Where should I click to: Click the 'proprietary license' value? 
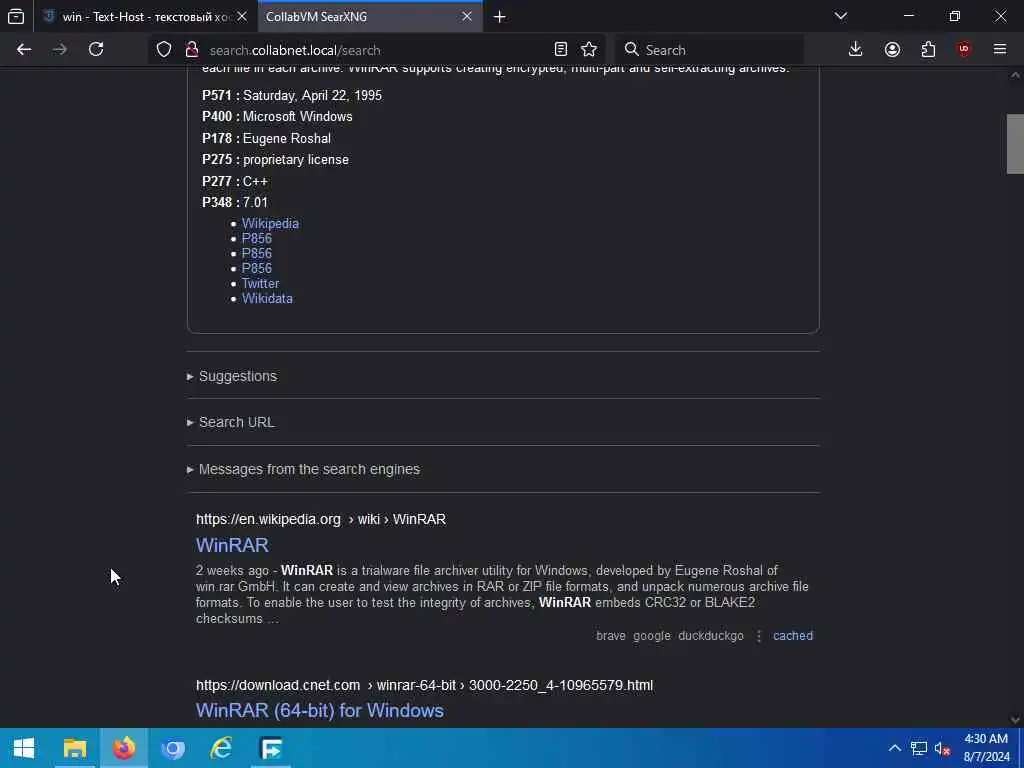coord(296,159)
